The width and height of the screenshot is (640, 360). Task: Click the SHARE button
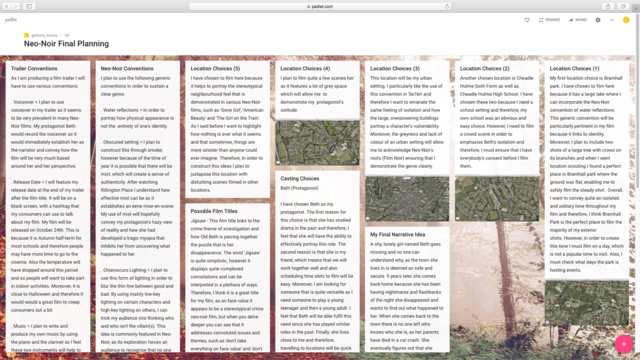[578, 20]
